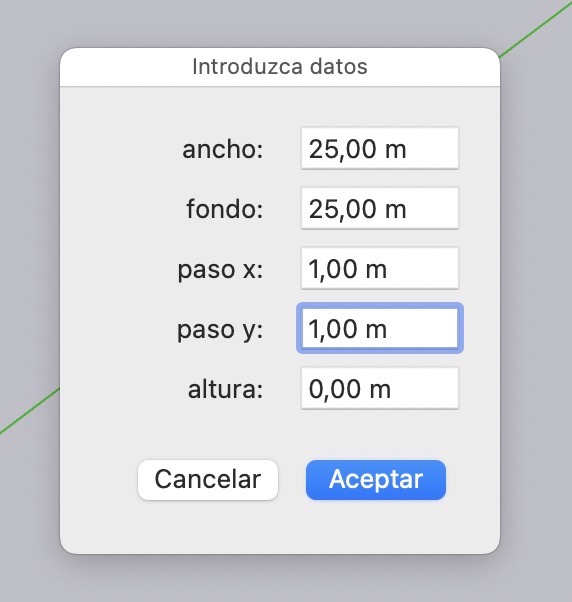Focus the paso x text box

click(x=380, y=268)
